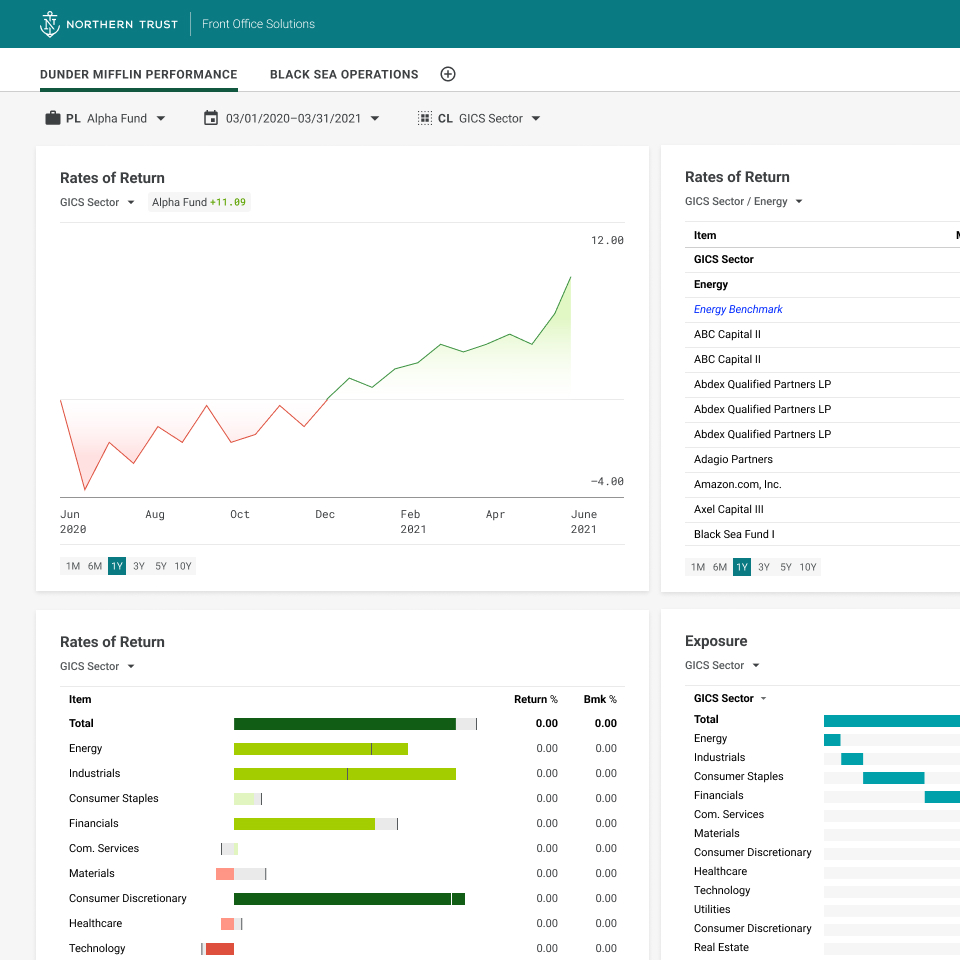Click the CL grid classification icon

pyautogui.click(x=425, y=118)
